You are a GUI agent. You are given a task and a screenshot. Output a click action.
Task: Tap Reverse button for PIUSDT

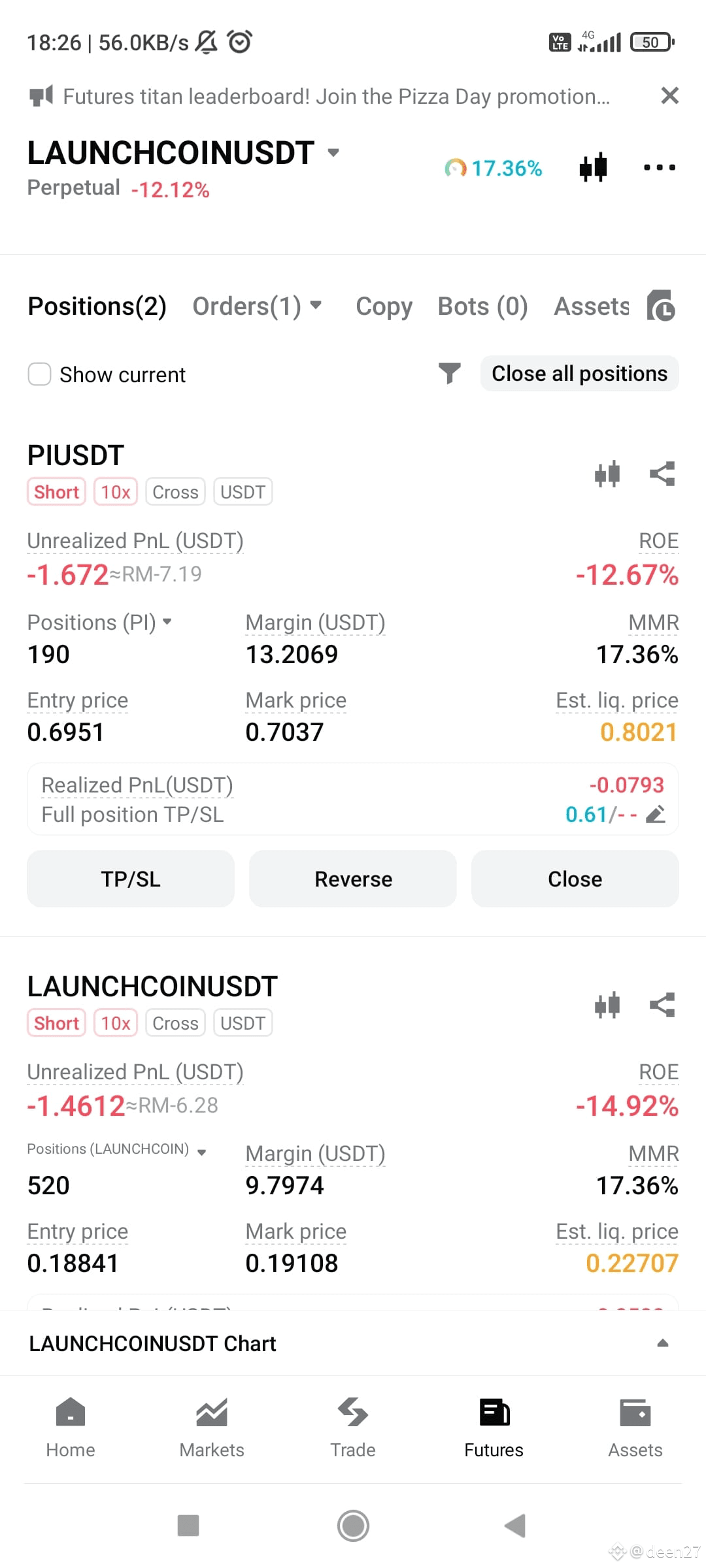click(353, 879)
